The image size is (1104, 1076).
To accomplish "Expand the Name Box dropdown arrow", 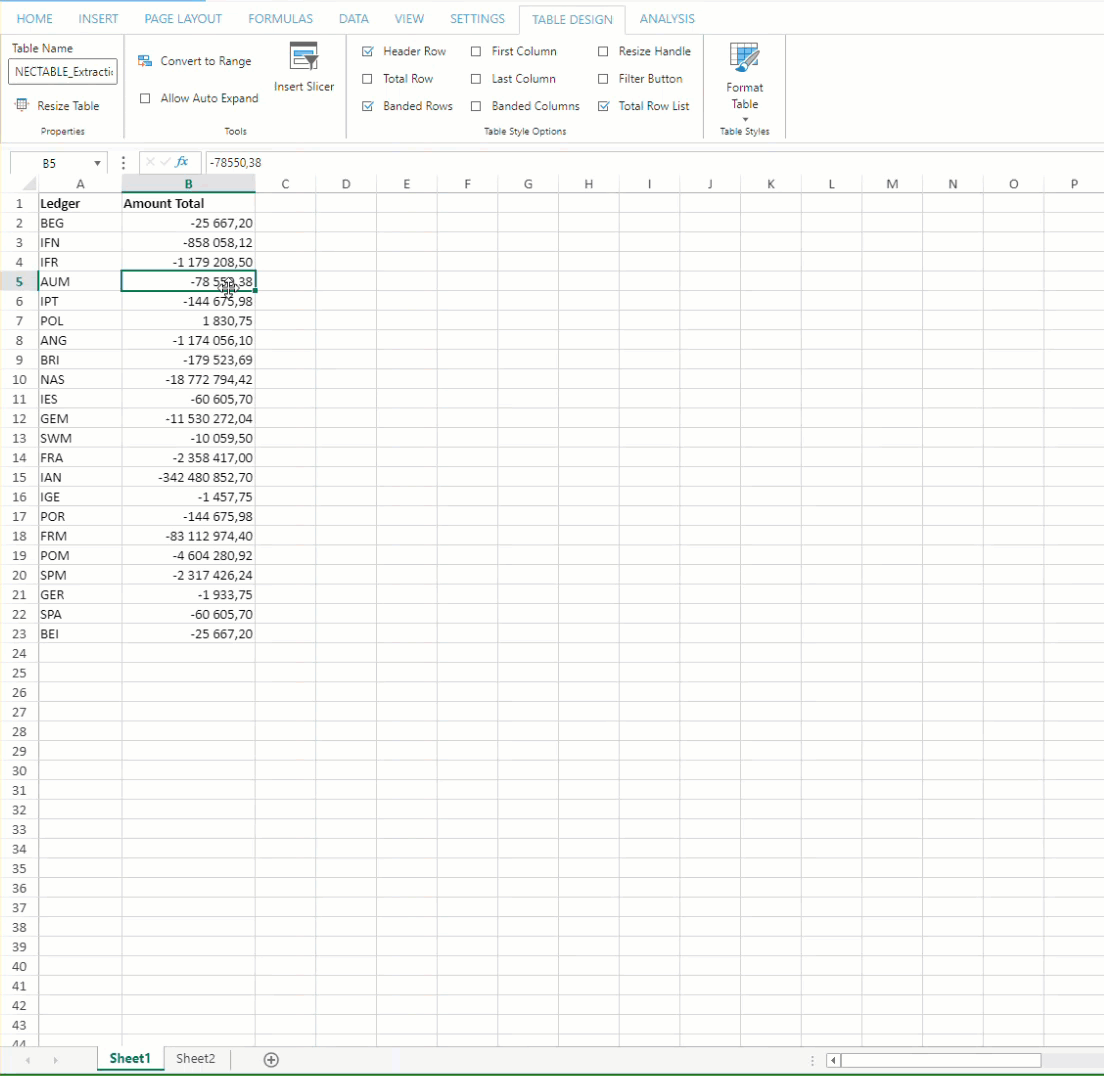I will (97, 163).
